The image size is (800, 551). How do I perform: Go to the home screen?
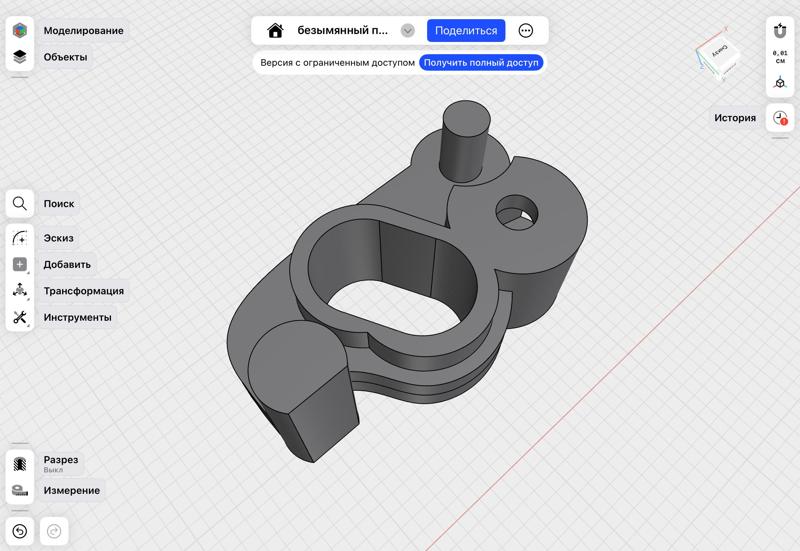coord(275,31)
